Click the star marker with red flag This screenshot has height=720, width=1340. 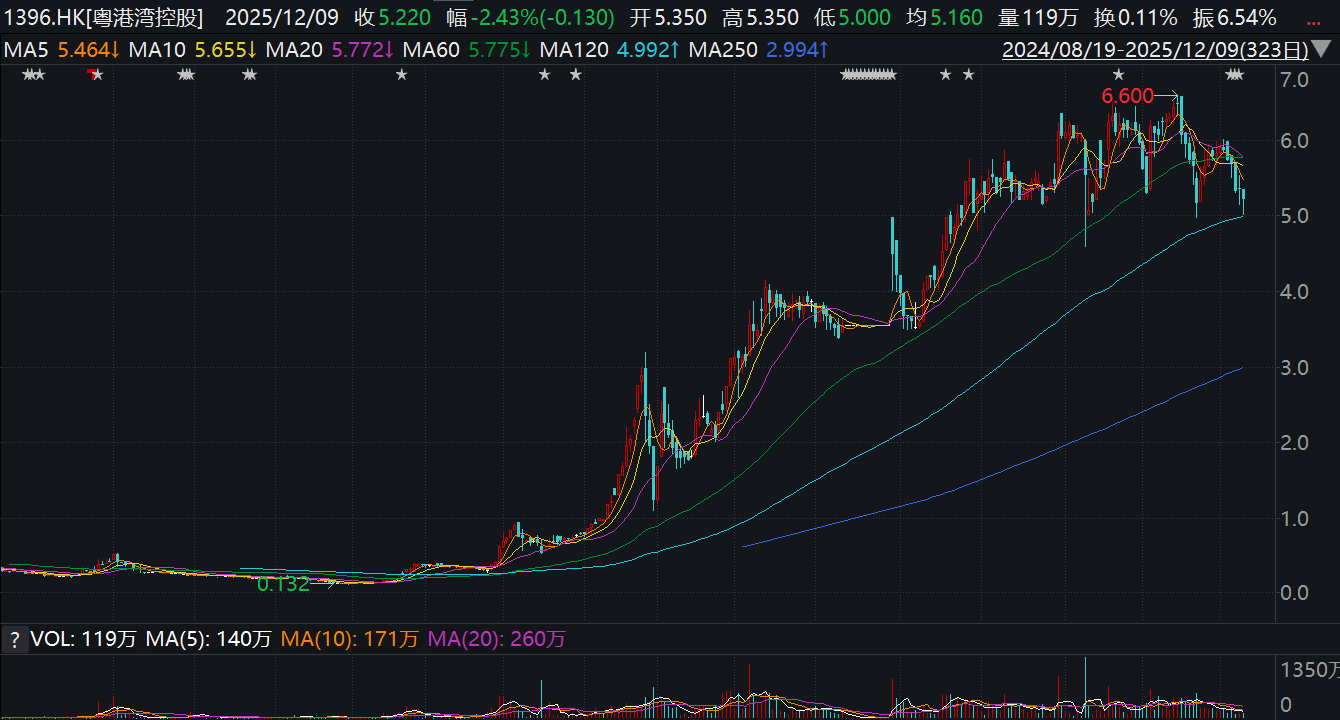pos(95,75)
